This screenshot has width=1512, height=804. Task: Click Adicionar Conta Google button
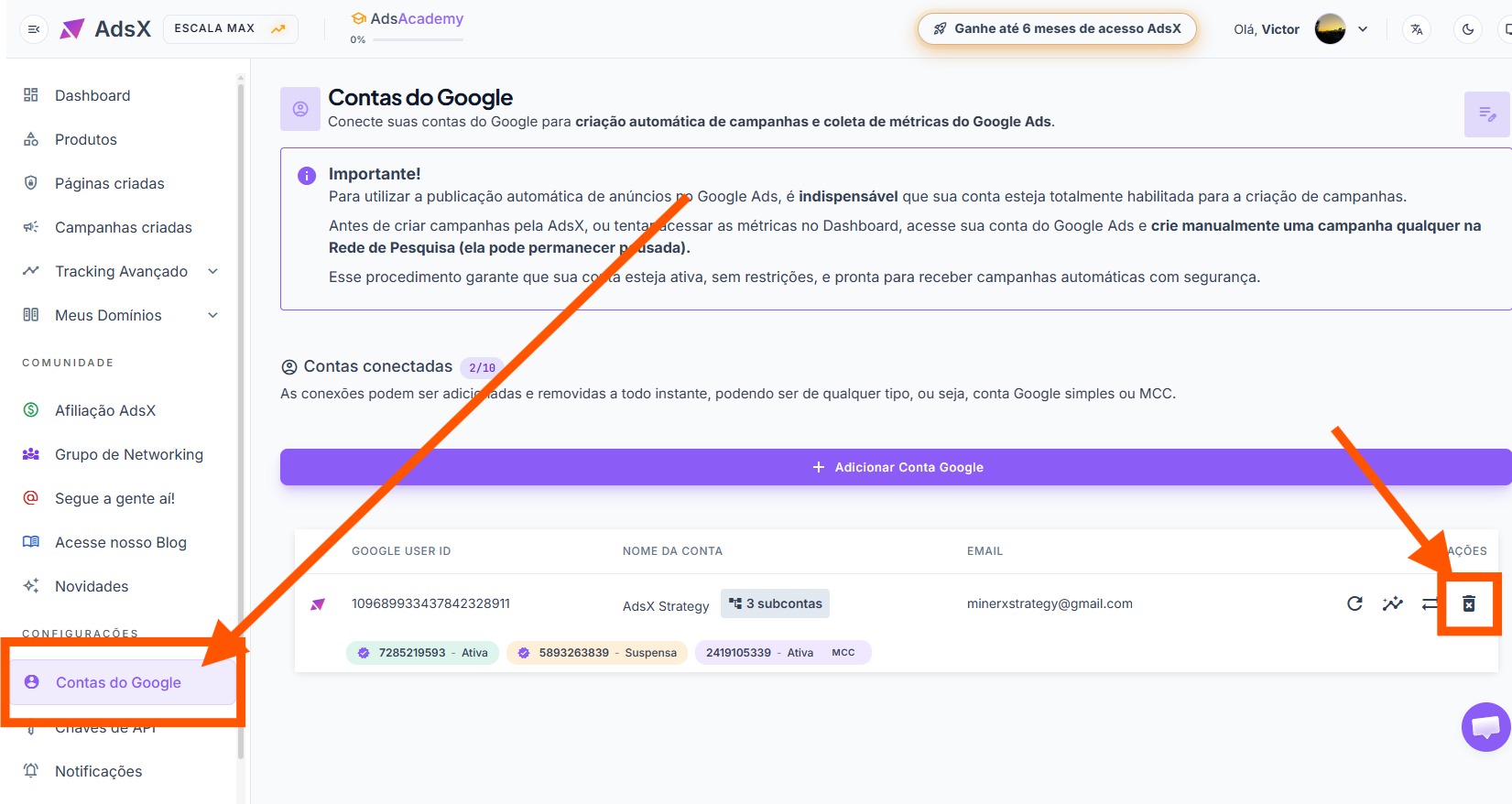896,467
